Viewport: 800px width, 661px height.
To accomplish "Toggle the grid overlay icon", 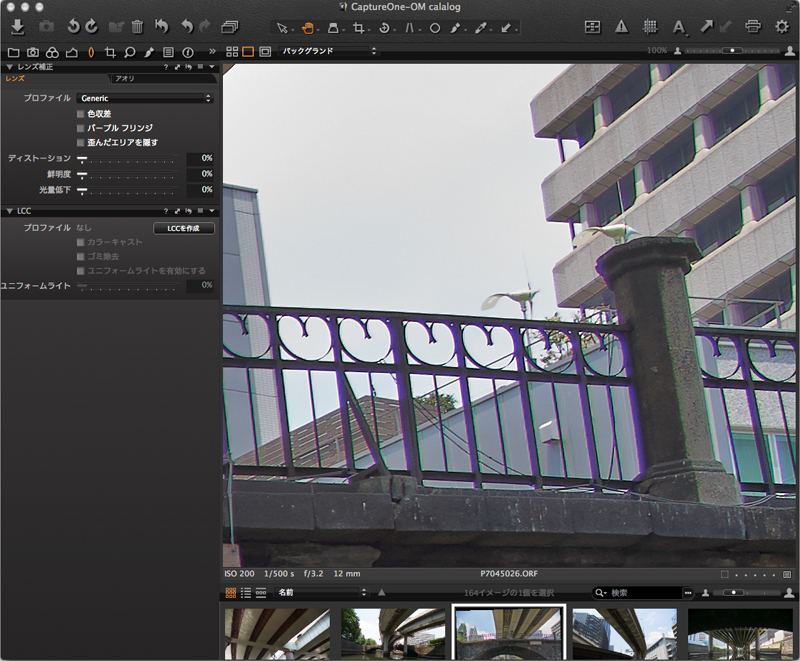I will point(649,27).
